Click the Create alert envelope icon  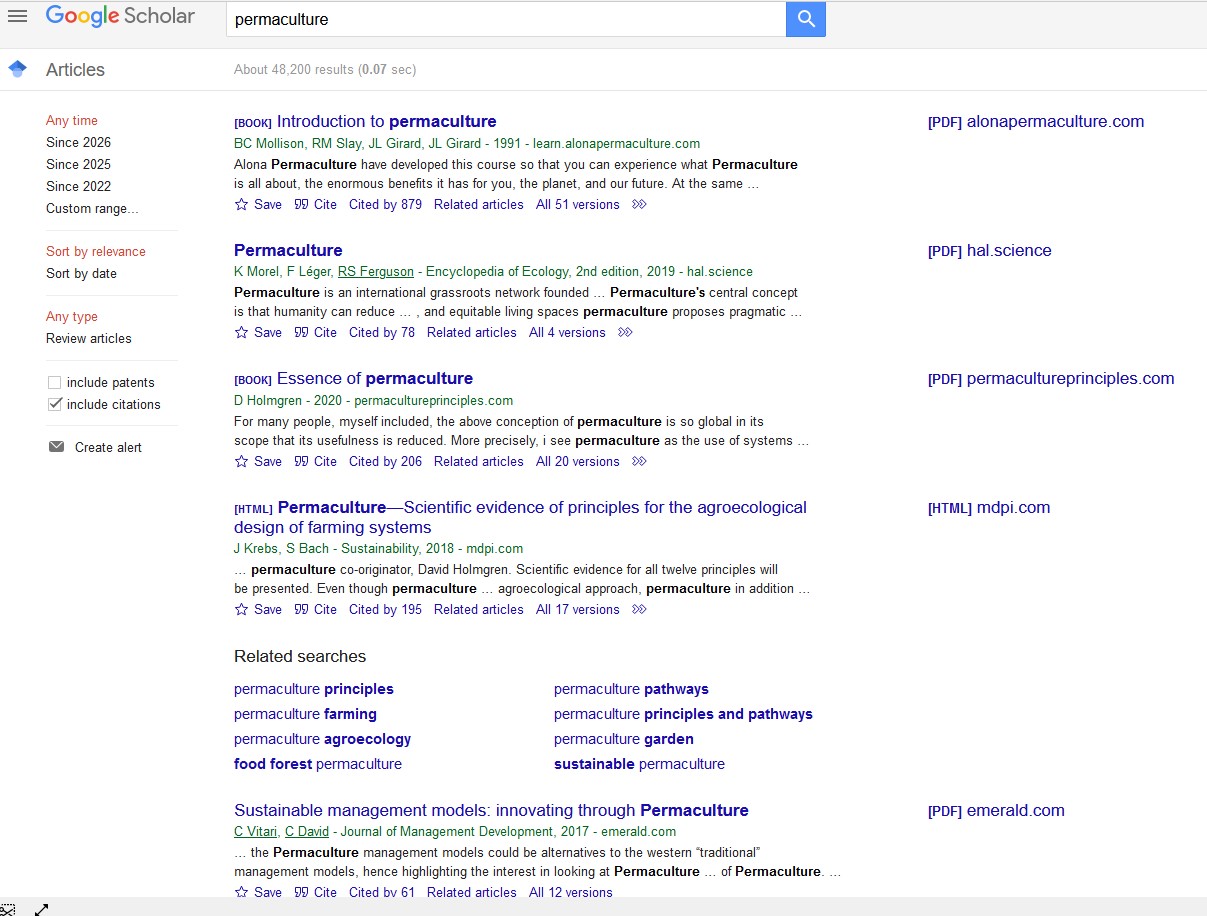tap(57, 447)
